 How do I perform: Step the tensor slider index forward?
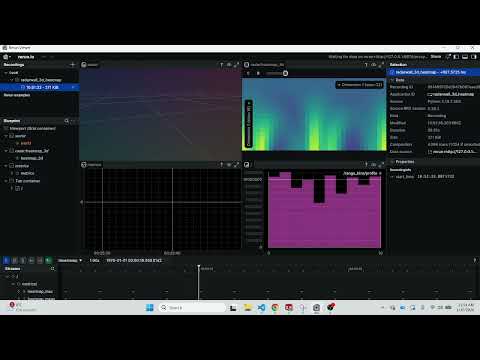[x=258, y=73]
